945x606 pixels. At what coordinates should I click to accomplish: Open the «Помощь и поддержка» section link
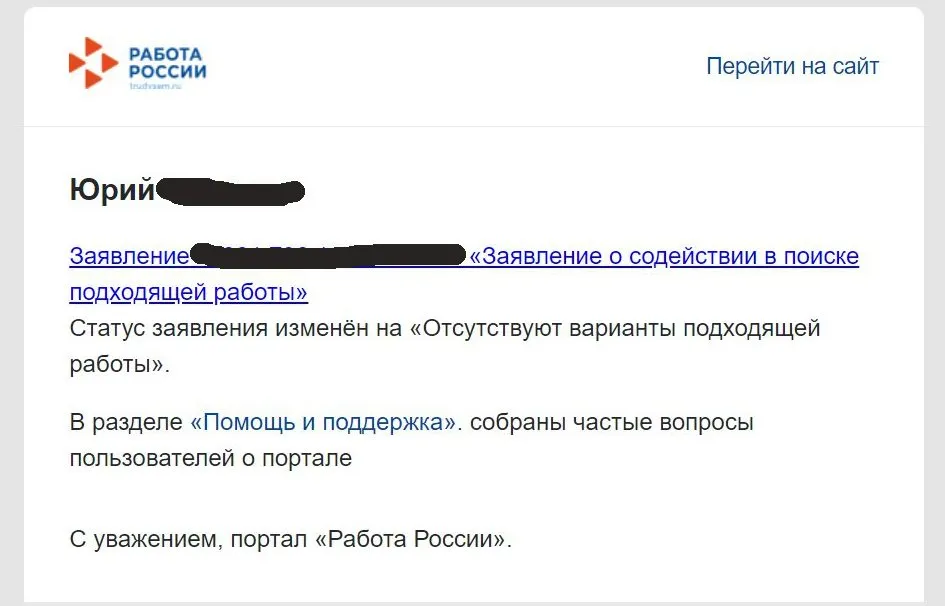(318, 421)
